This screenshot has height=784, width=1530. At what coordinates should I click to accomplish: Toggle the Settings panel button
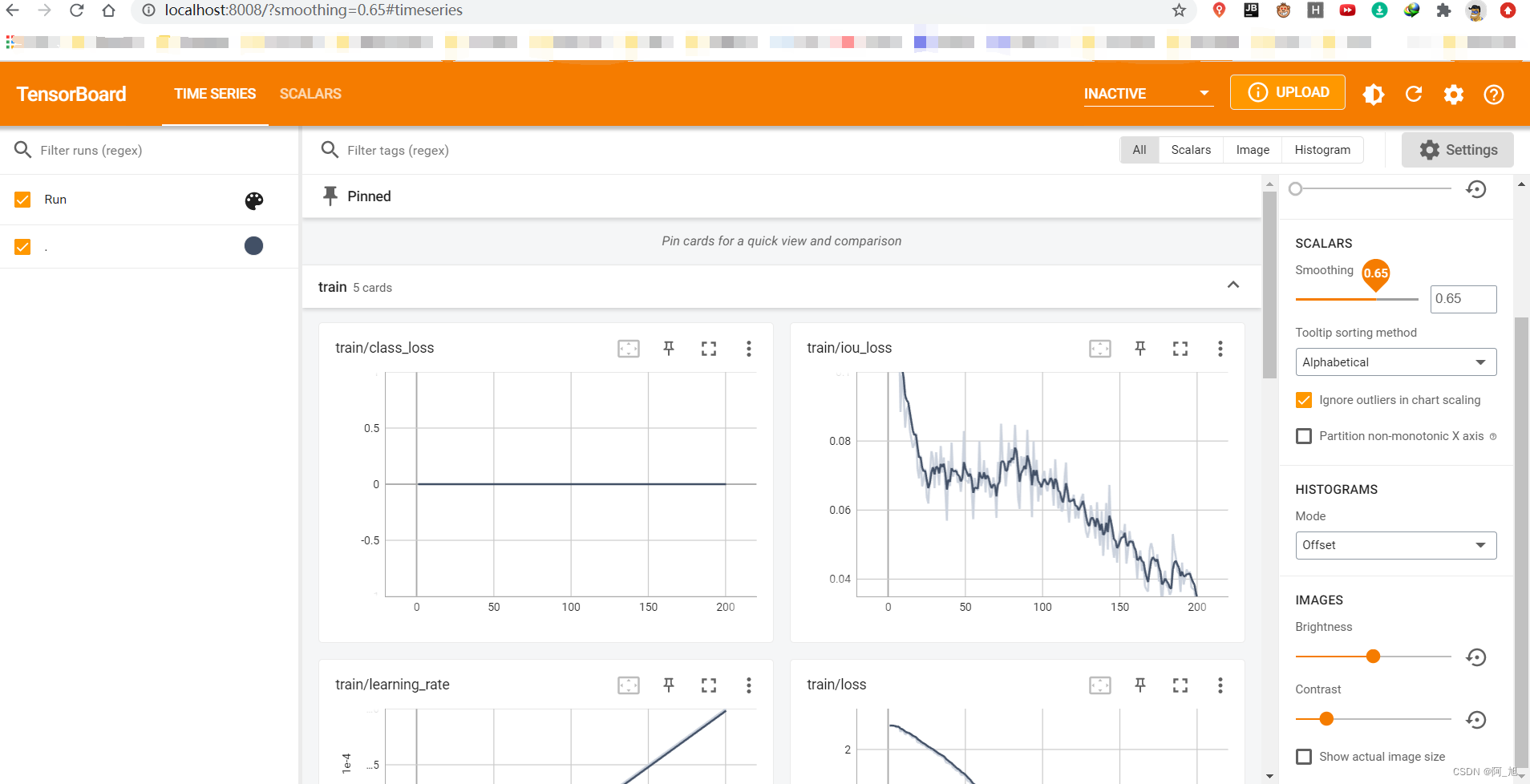pos(1458,150)
